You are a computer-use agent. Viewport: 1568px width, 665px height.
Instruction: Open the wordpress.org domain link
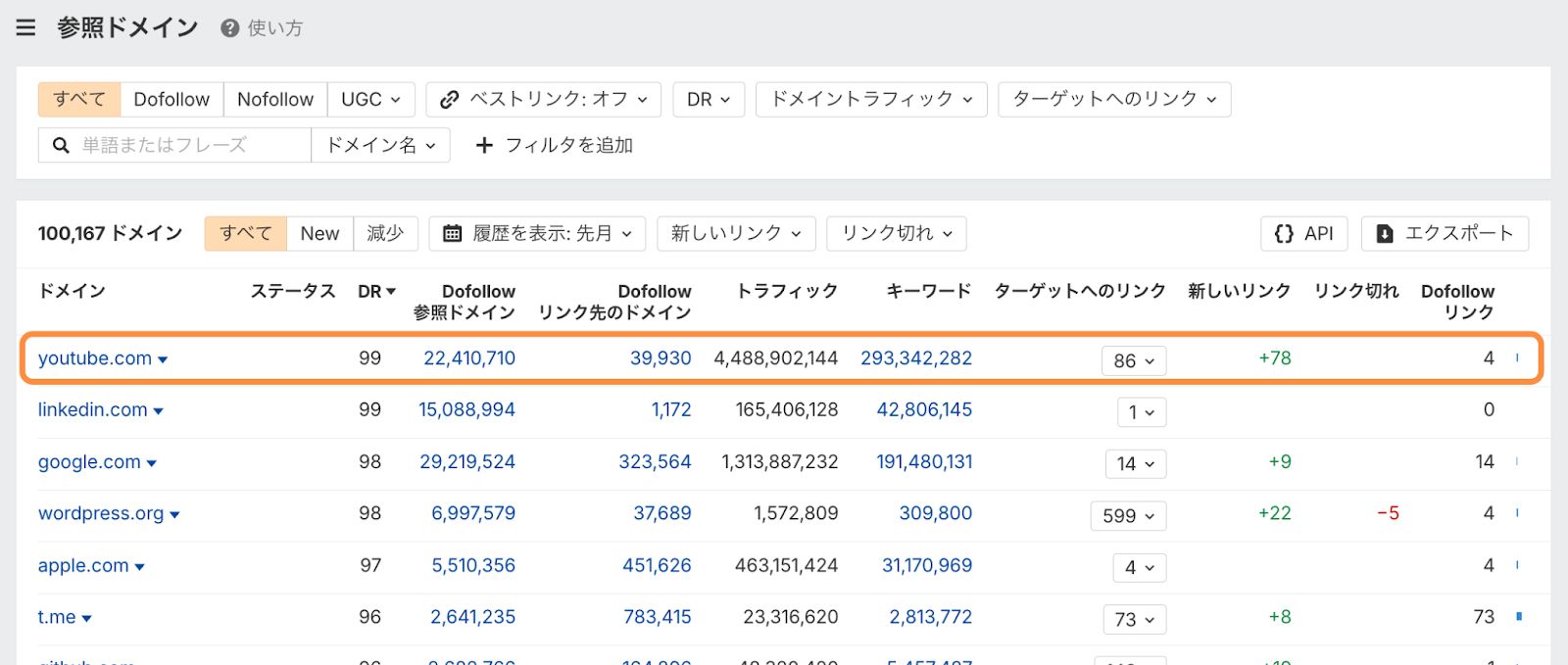pyautogui.click(x=101, y=513)
